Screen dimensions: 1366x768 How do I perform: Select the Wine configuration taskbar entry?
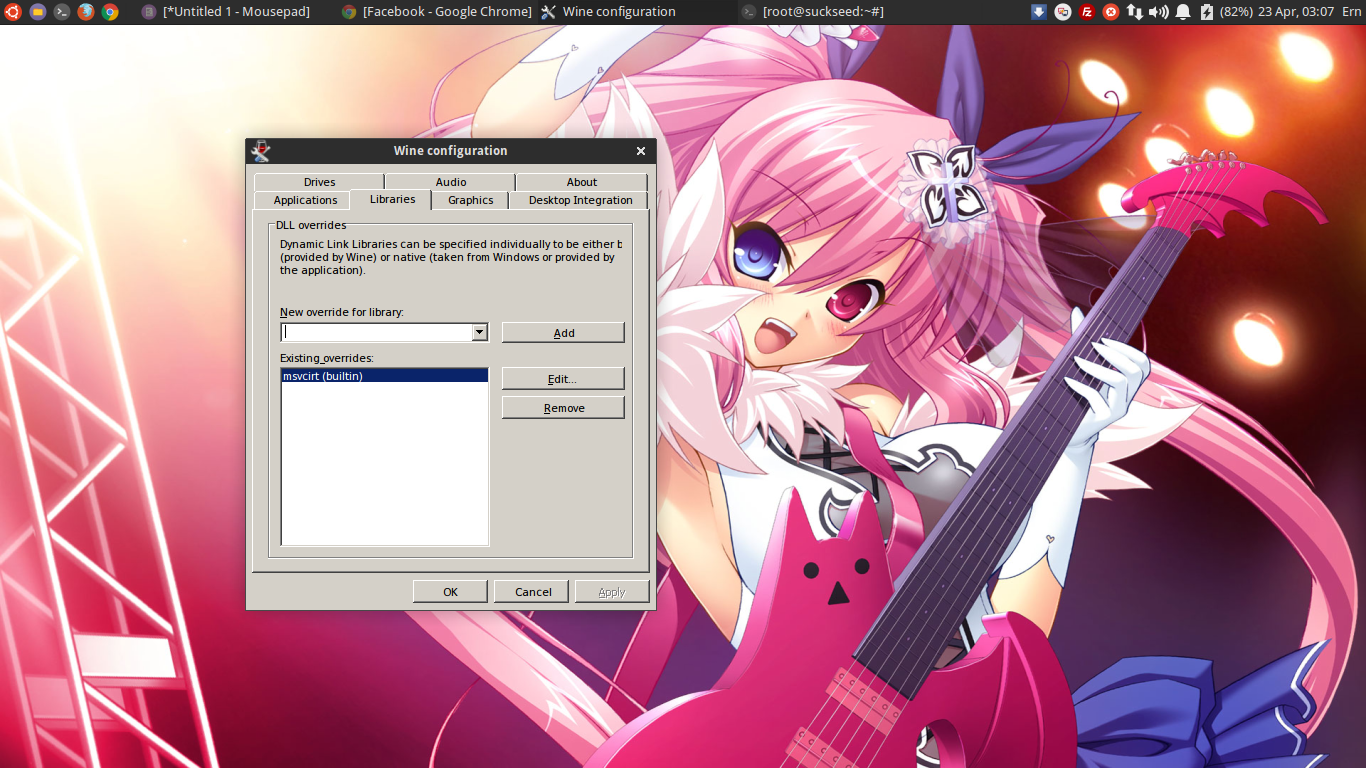point(608,12)
